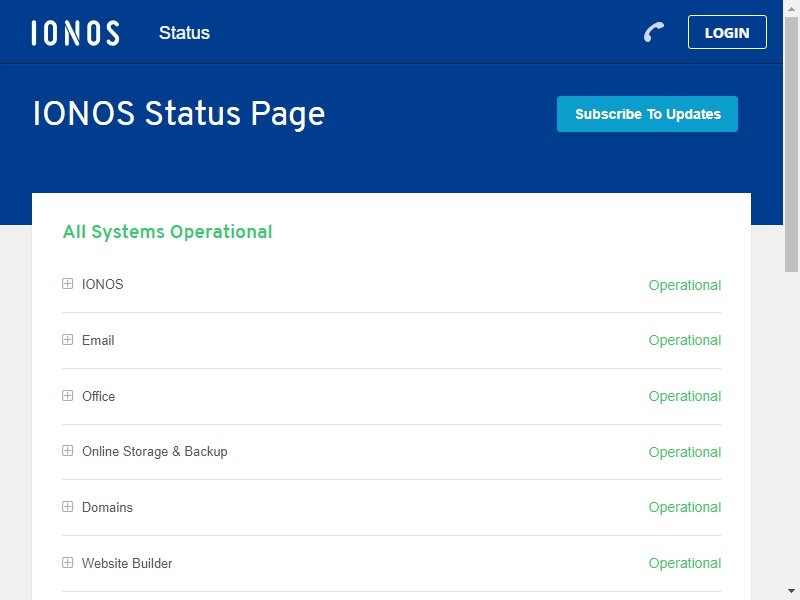Click the All Systems Operational heading
800x600 pixels.
pyautogui.click(x=167, y=232)
